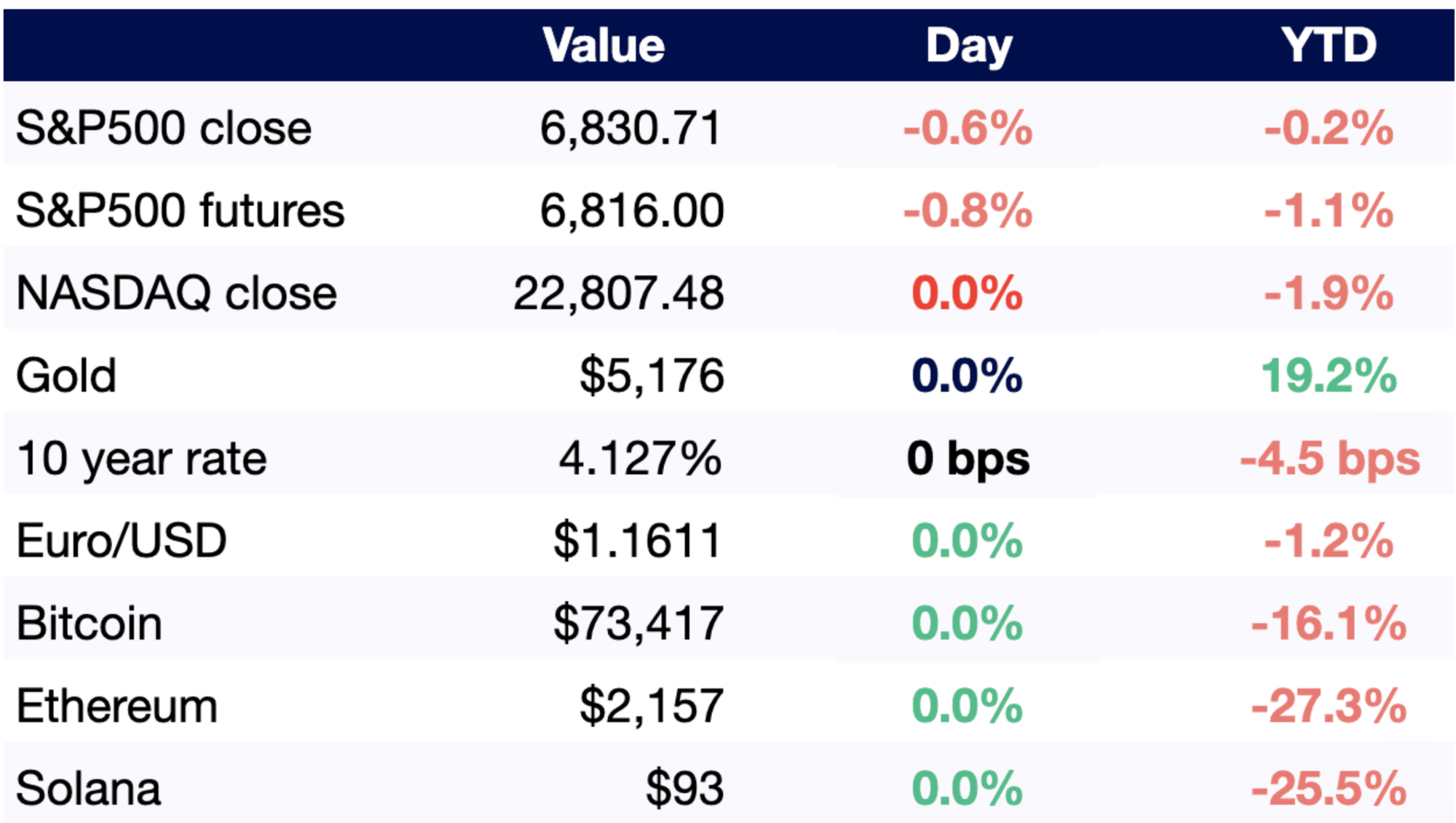The image size is (1456, 823).
Task: Click the 22,807.48 NASDAQ value
Action: click(618, 293)
